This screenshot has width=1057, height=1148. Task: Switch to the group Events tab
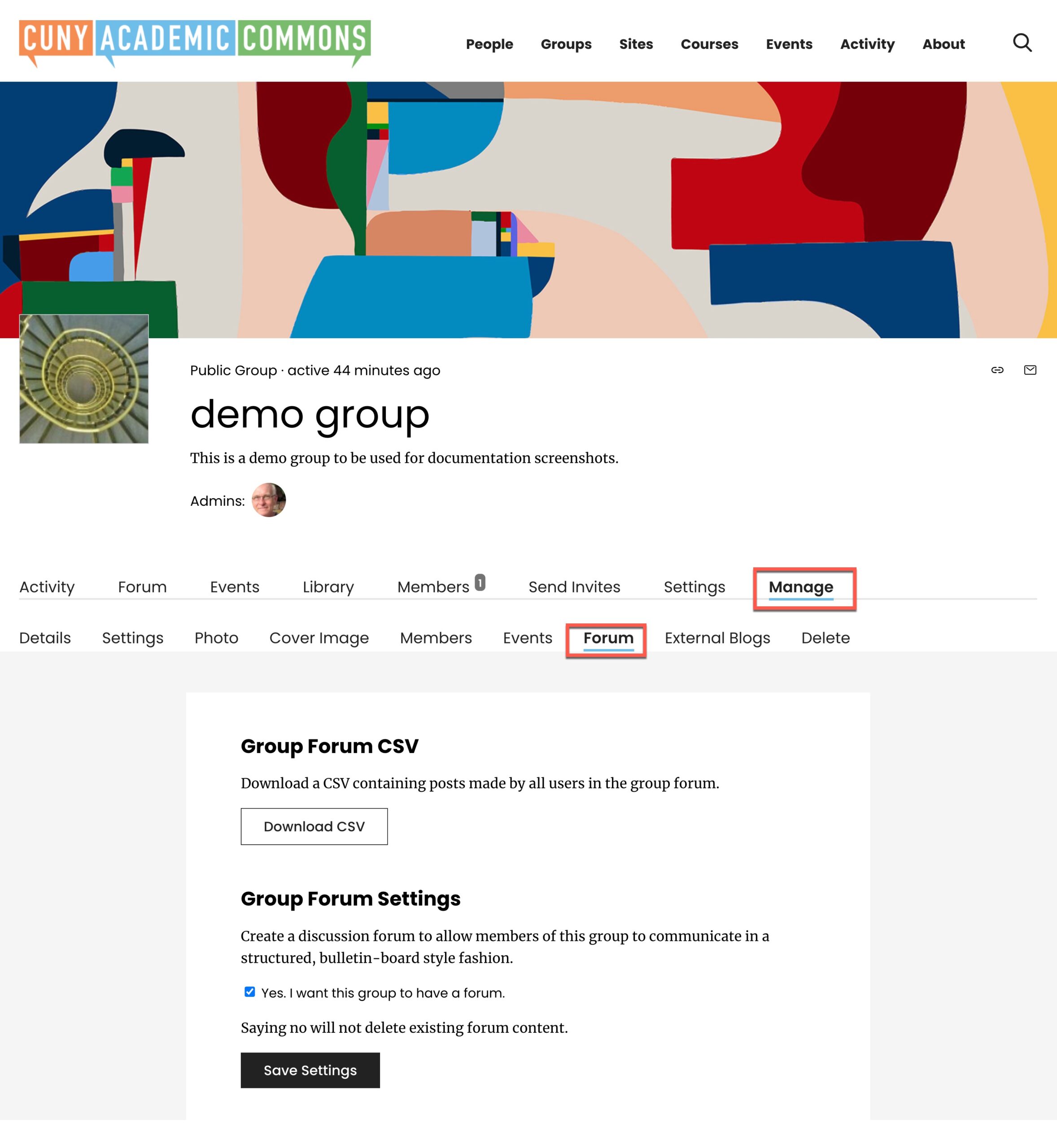235,587
